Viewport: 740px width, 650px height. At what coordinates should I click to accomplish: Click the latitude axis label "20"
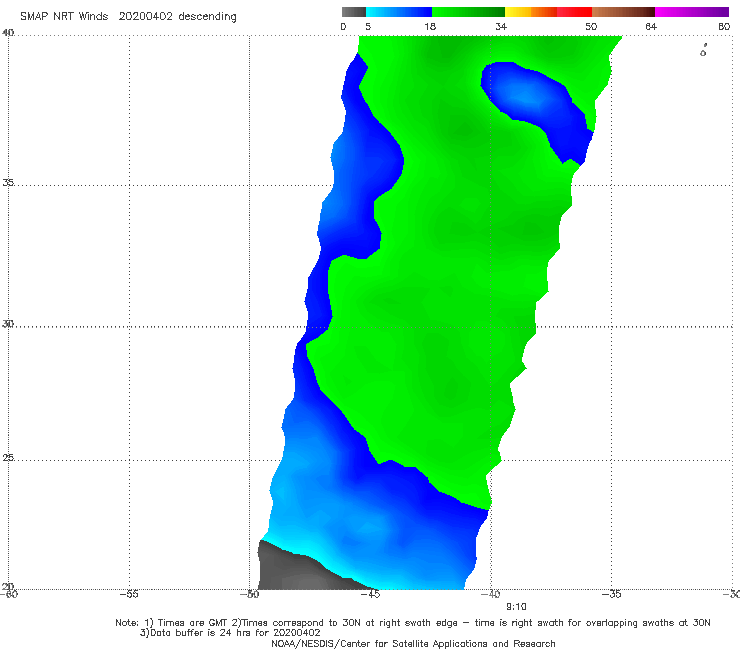[8, 586]
